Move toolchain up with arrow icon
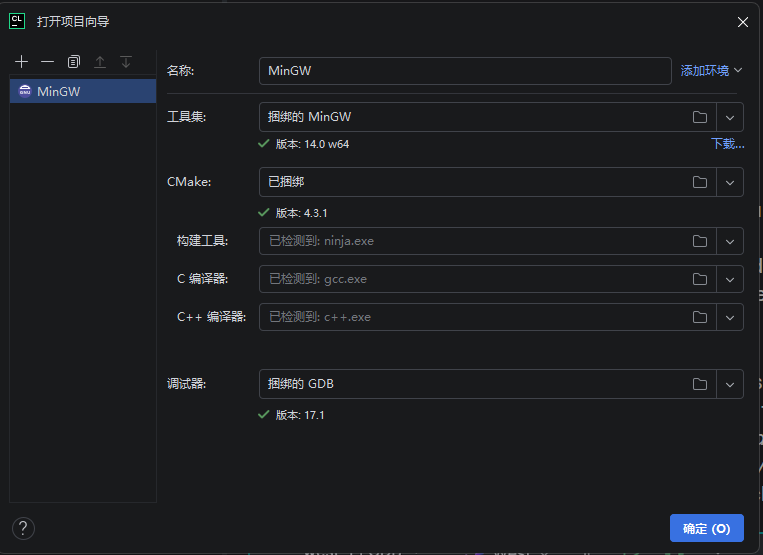Viewport: 763px width, 555px height. (x=100, y=62)
